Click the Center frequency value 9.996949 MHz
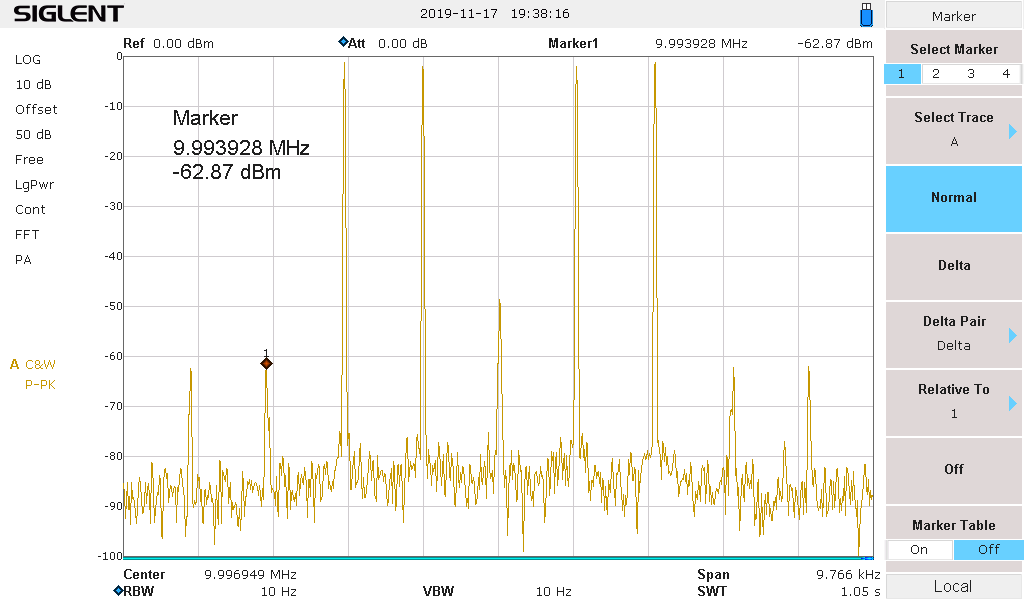The width and height of the screenshot is (1024, 600). (250, 575)
